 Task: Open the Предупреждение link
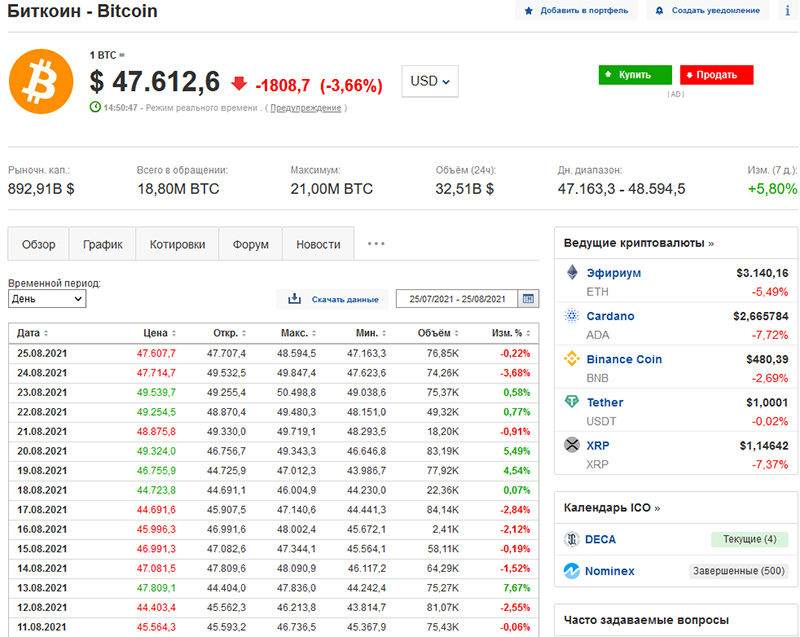click(306, 108)
